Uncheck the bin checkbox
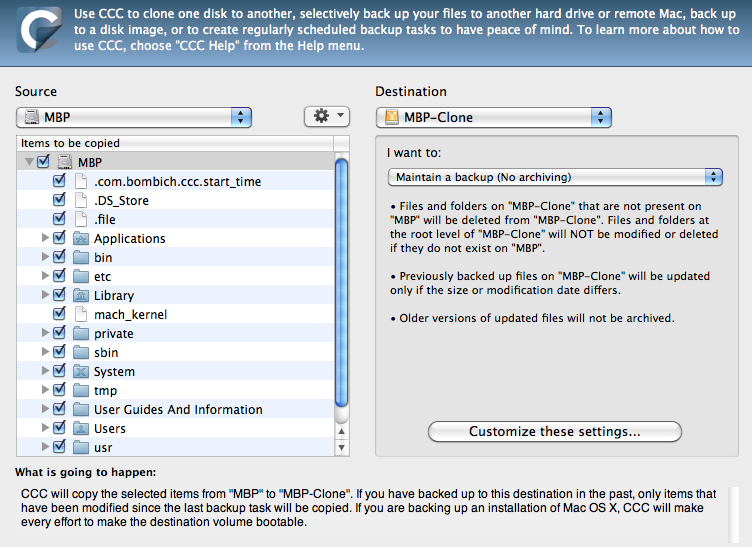This screenshot has width=752, height=547. click(59, 256)
